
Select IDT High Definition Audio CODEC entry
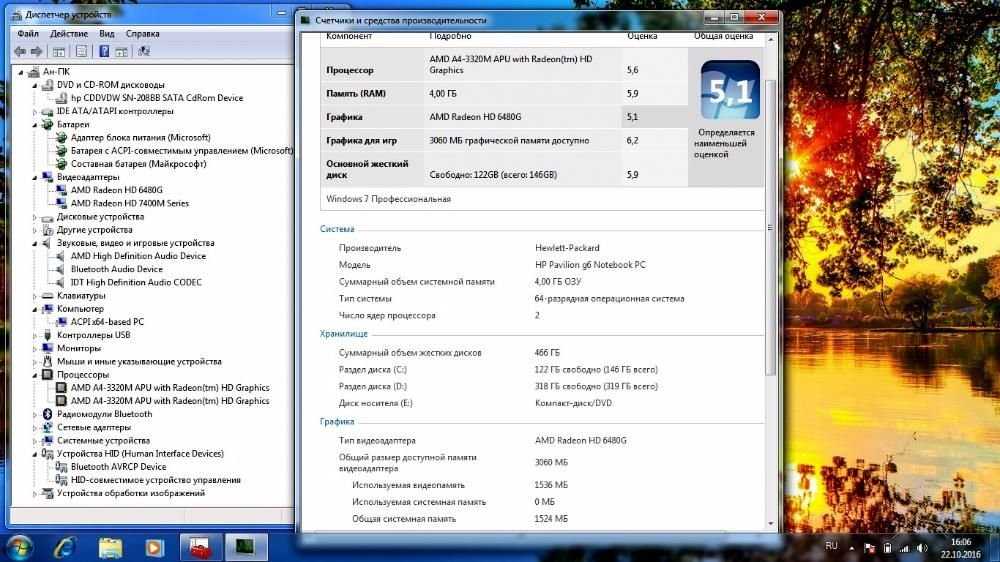[136, 283]
